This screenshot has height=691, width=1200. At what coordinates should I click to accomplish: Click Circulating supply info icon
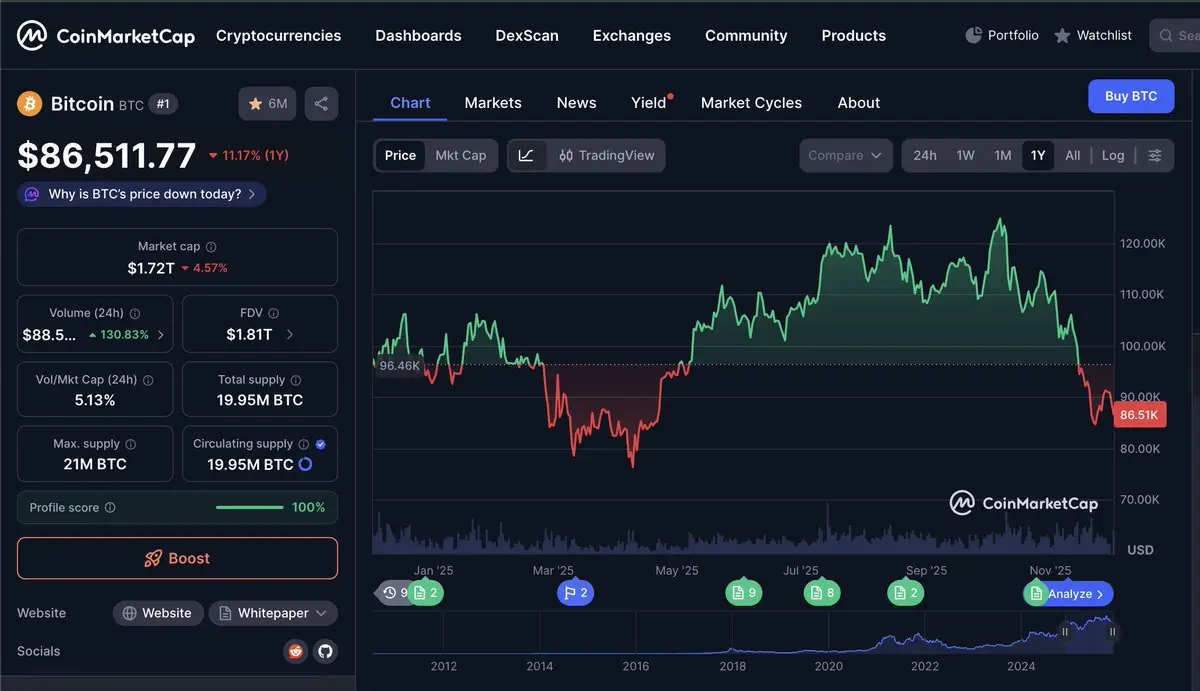coord(303,444)
